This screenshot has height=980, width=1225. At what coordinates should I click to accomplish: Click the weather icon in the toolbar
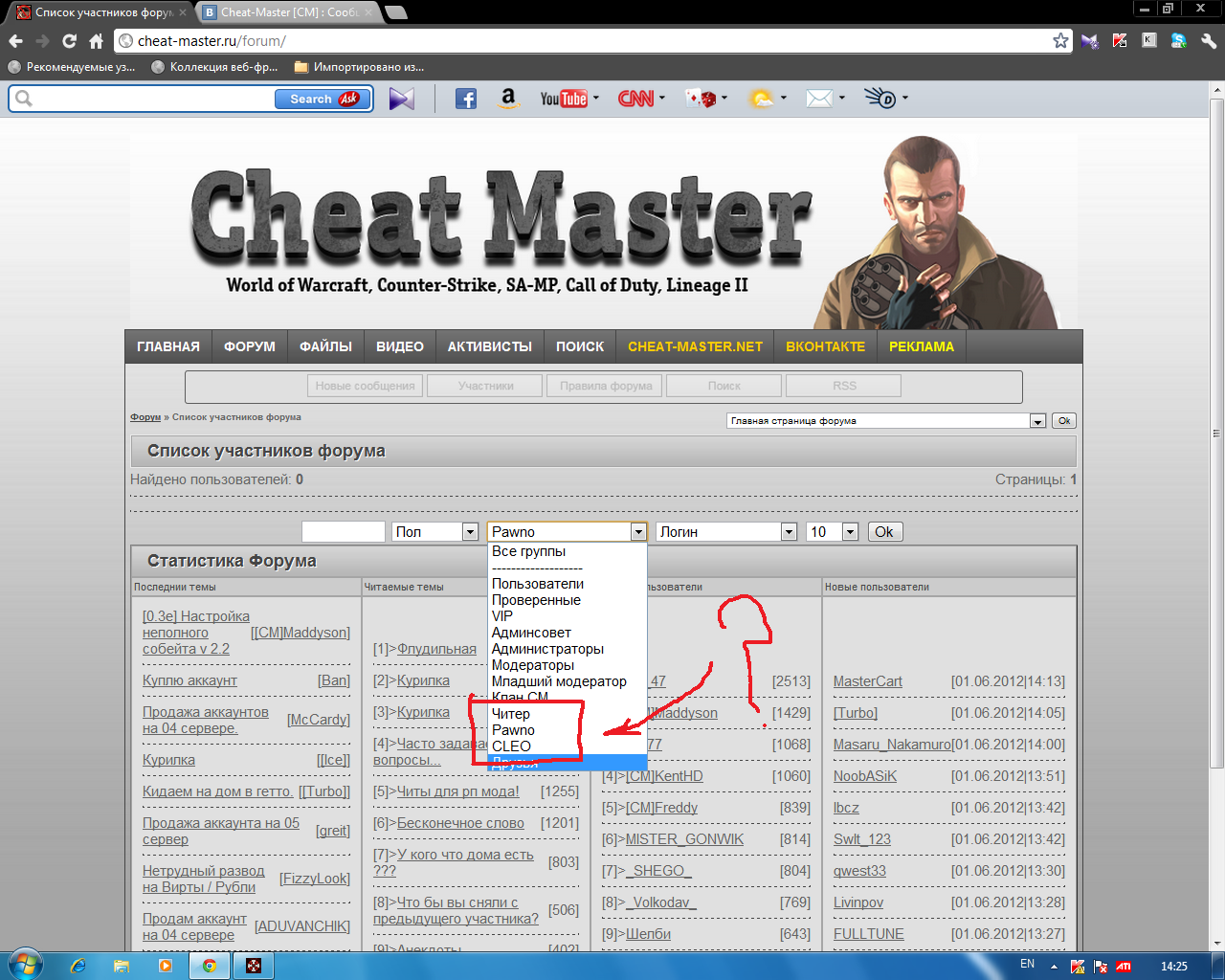pos(762,99)
